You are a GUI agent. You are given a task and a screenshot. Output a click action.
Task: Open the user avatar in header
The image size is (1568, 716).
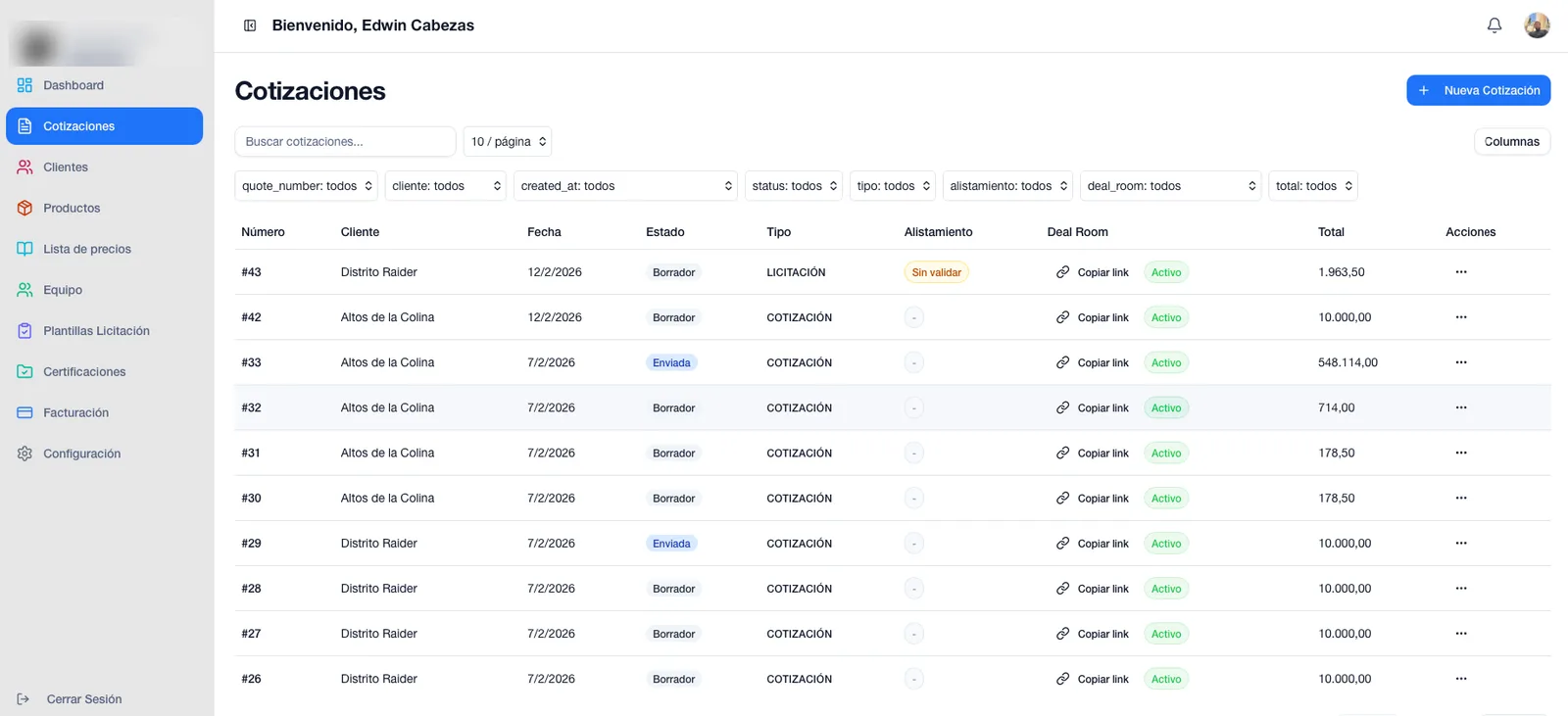(1537, 25)
